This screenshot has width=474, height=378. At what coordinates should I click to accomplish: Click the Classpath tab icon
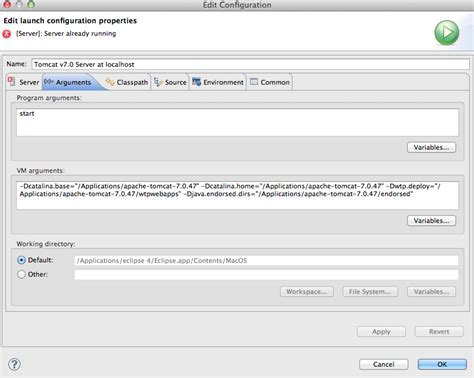pyautogui.click(x=110, y=82)
